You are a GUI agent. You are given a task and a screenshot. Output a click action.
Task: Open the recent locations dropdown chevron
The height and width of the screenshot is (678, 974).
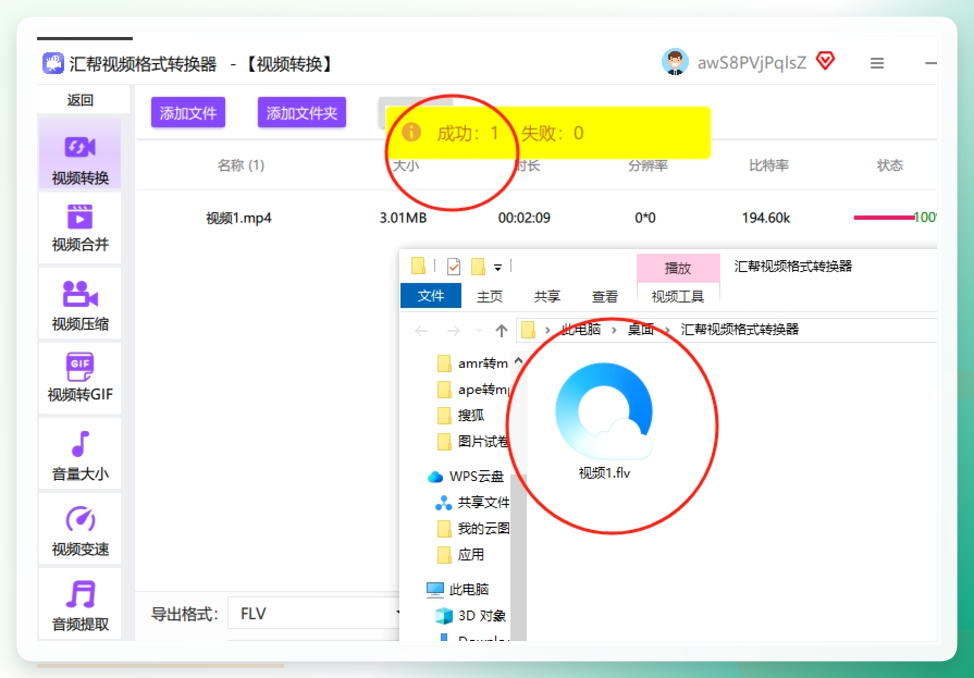coord(479,331)
